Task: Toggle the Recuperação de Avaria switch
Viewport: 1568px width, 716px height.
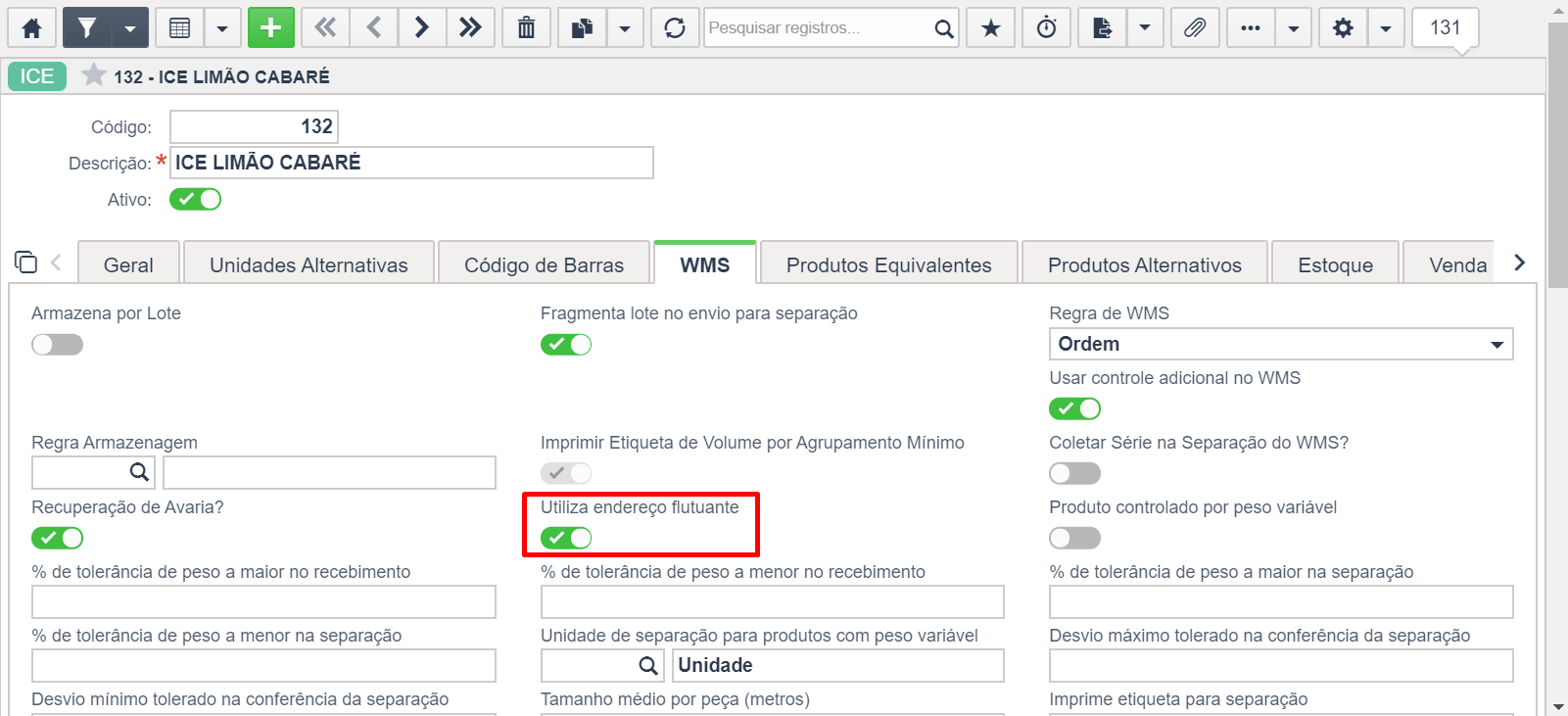Action: click(x=57, y=538)
